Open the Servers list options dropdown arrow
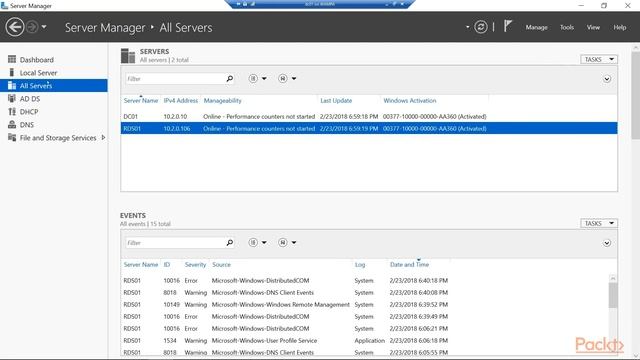640x360 pixels. [264, 78]
